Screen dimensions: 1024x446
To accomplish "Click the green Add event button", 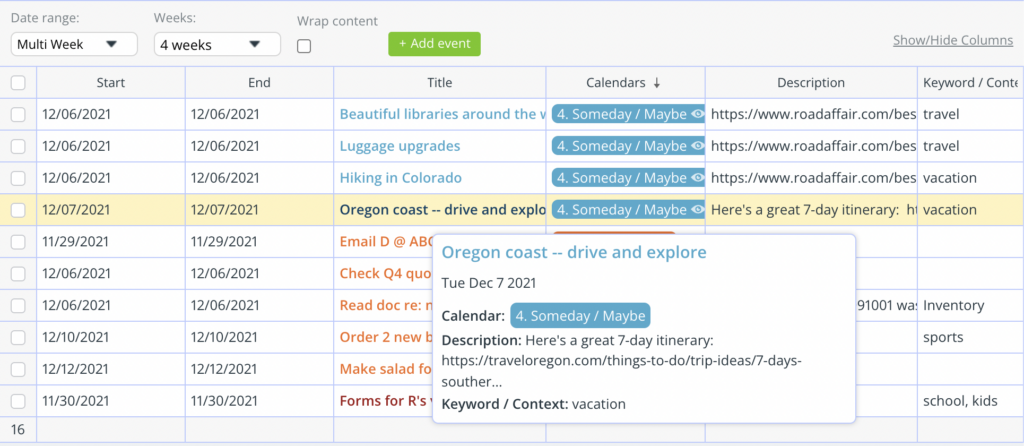I will (434, 44).
